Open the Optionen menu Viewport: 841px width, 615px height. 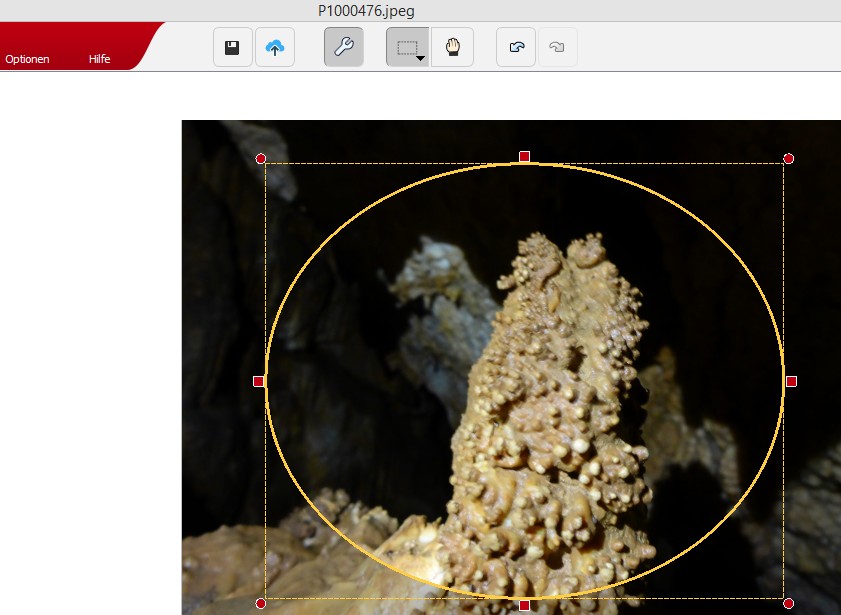coord(27,59)
